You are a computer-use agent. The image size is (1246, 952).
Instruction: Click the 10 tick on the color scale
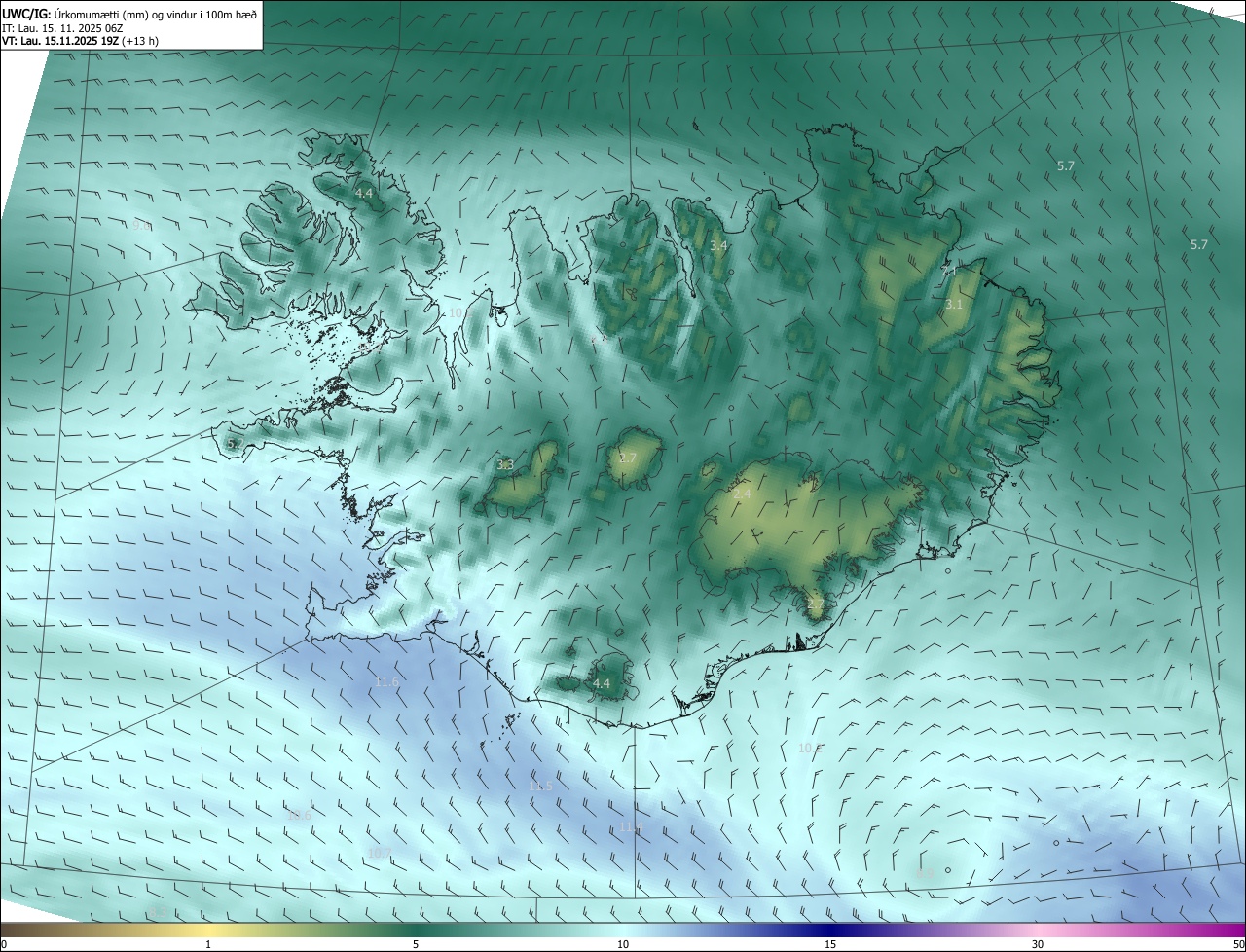[x=623, y=944]
